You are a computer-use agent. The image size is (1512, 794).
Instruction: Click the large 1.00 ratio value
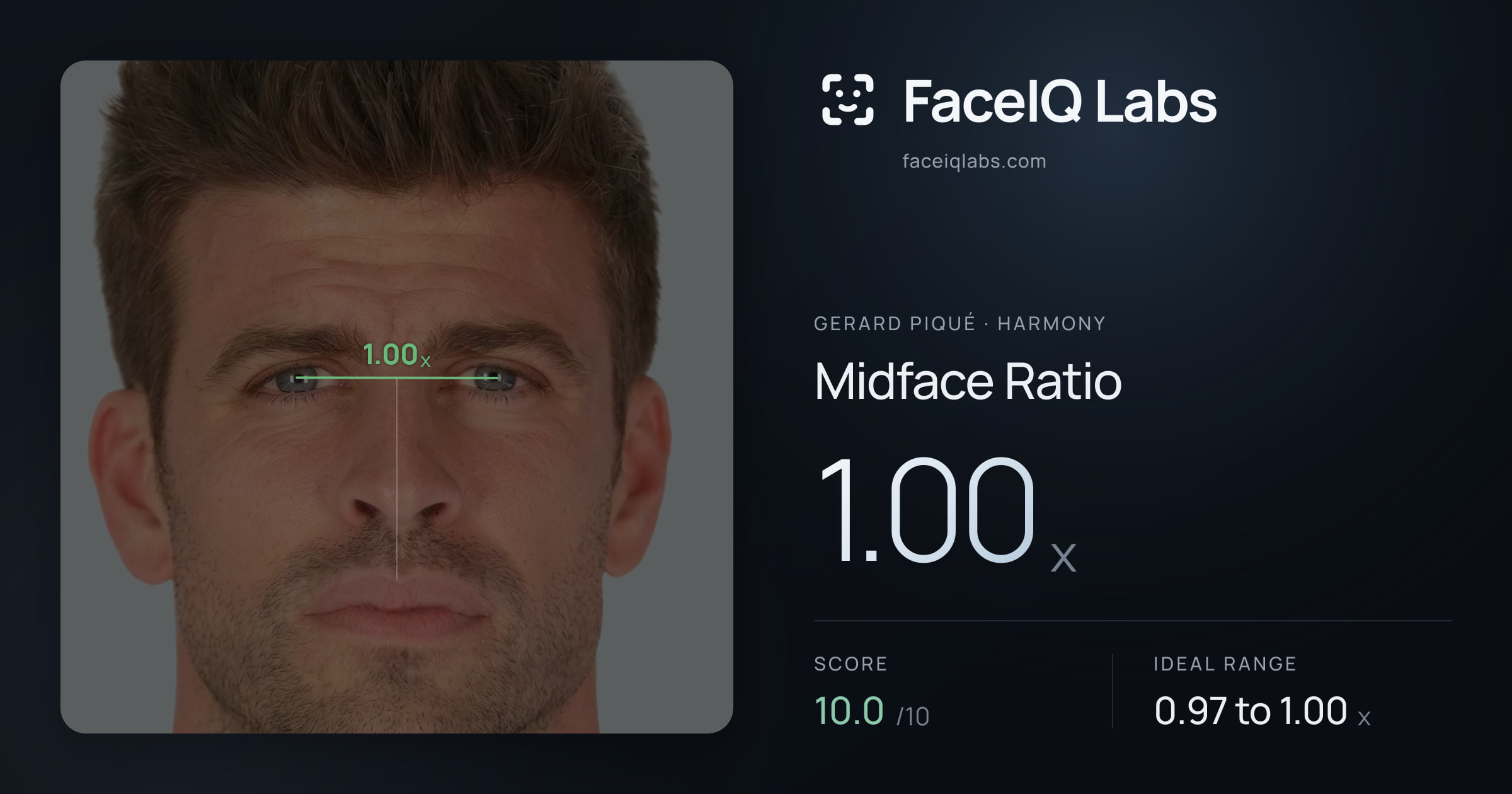[926, 510]
